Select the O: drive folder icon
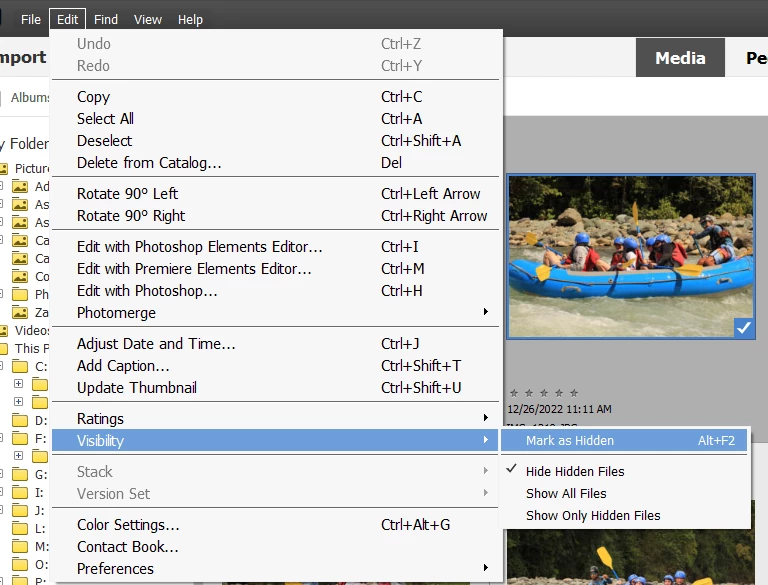Screen dimensions: 768x585 click(20, 564)
